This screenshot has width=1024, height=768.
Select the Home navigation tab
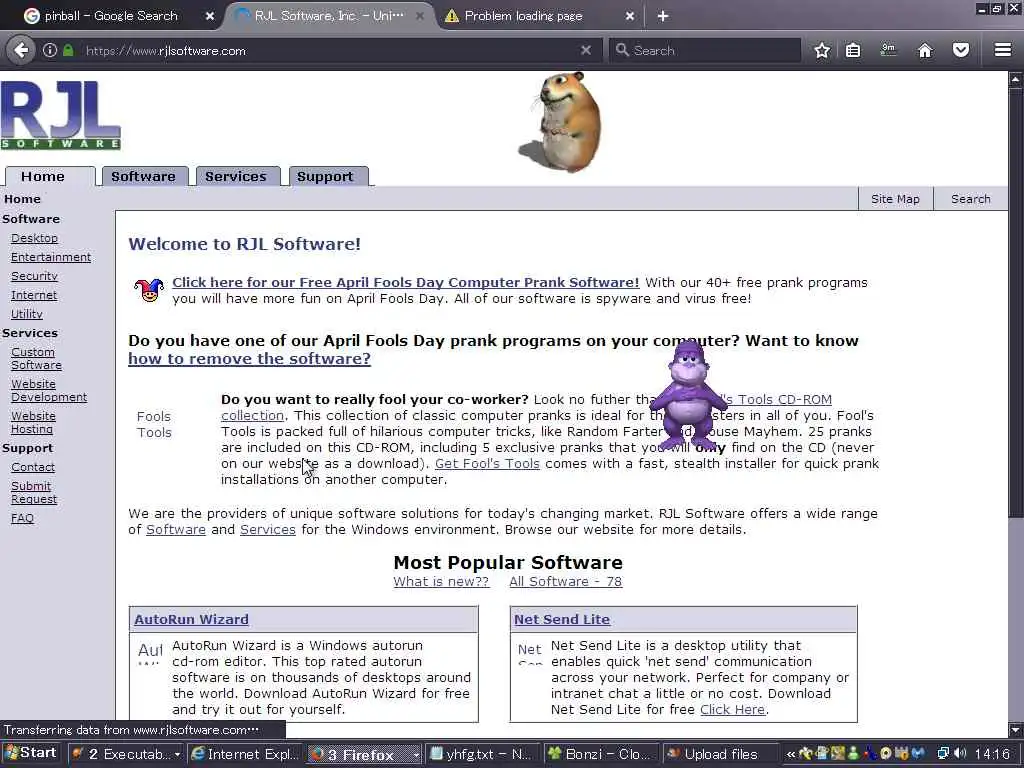pyautogui.click(x=43, y=176)
